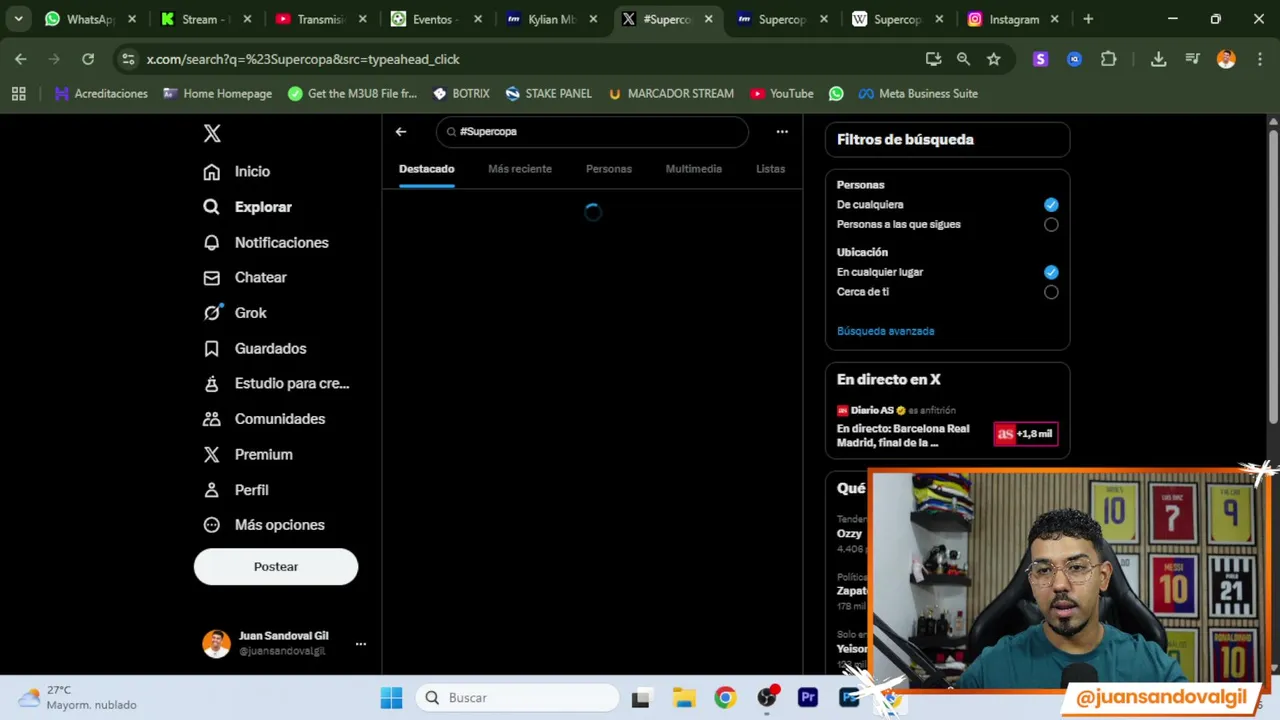1280x720 pixels.
Task: Open account menu dots beside Juan Sandoval Gil
Action: pyautogui.click(x=361, y=644)
